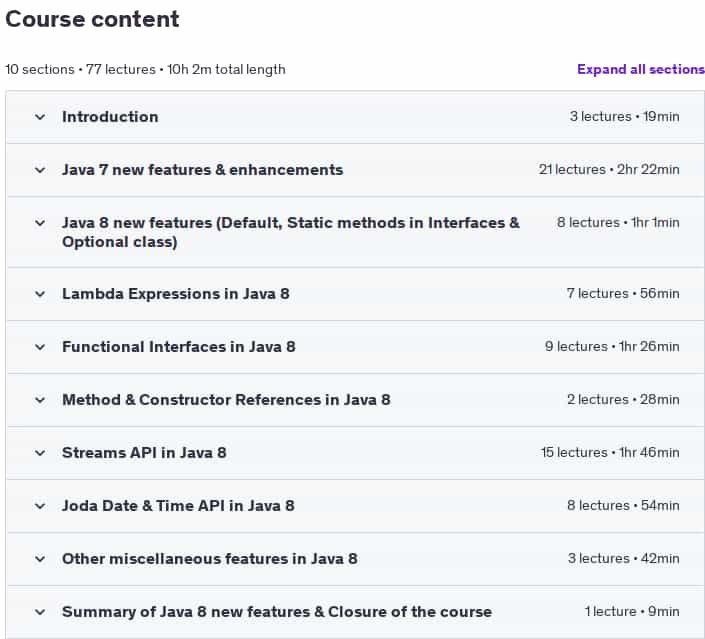
Task: Click the Expand all sections link
Action: 641,69
